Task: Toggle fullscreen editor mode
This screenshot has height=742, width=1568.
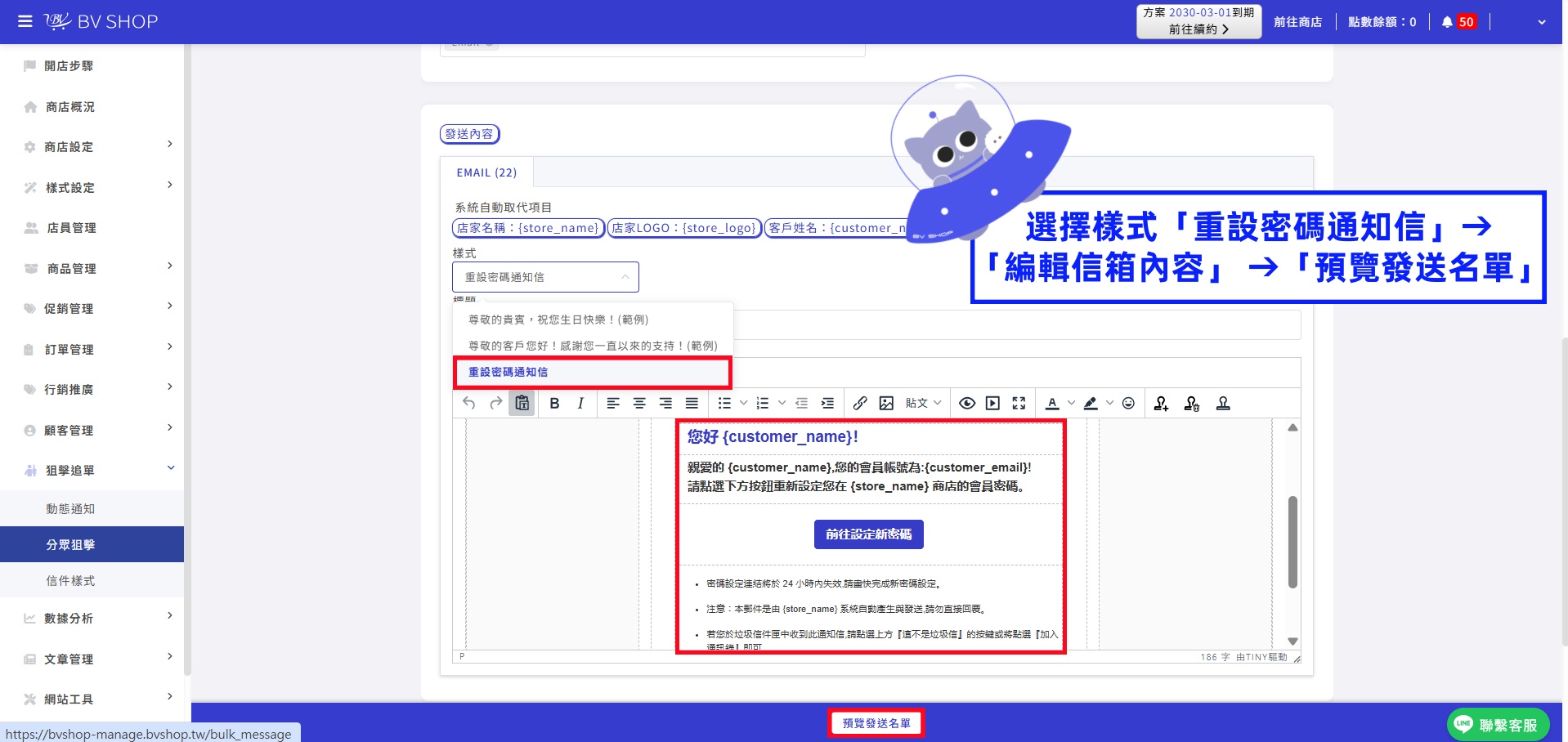Action: pyautogui.click(x=1019, y=403)
